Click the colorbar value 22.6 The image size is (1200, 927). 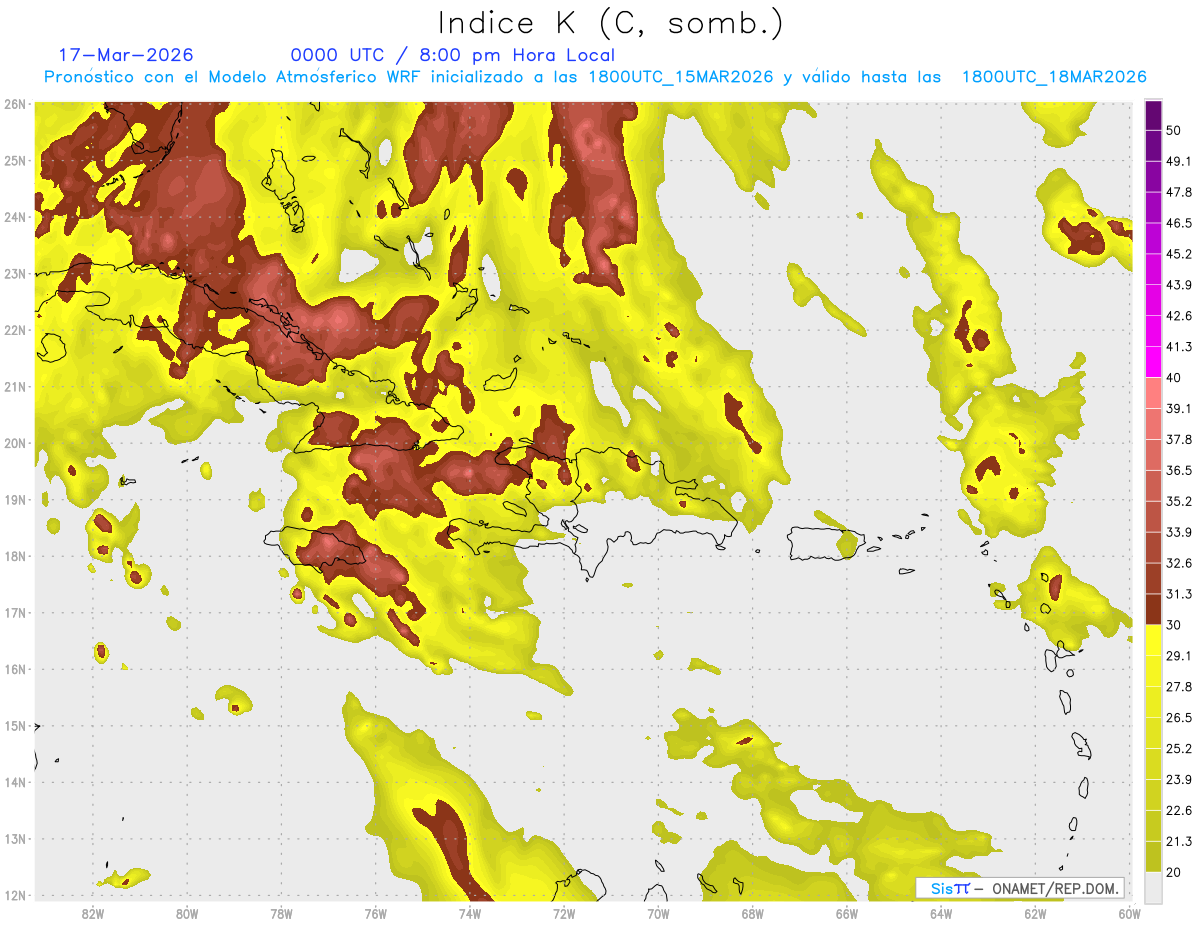click(1179, 811)
